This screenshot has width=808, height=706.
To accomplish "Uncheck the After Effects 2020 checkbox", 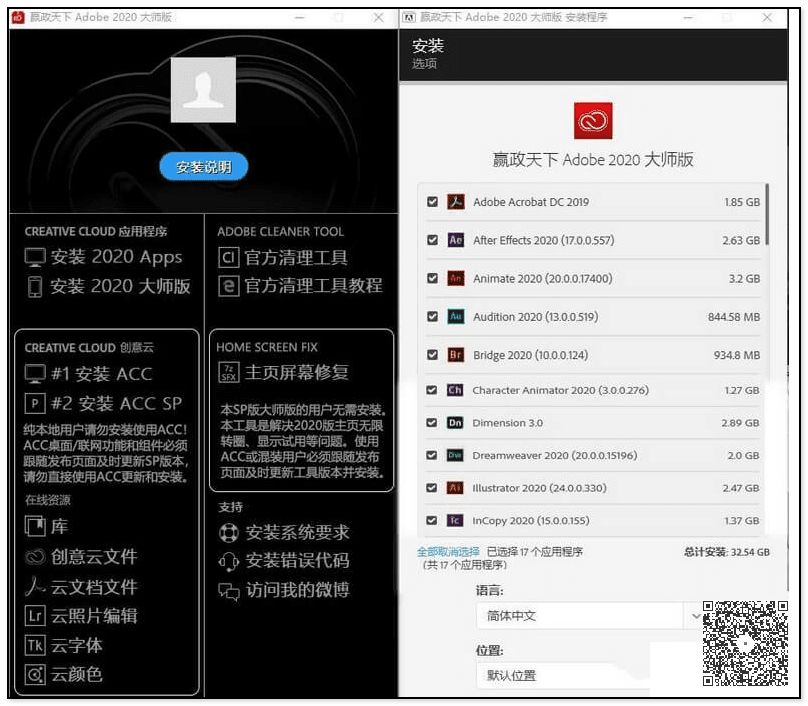I will [x=432, y=240].
